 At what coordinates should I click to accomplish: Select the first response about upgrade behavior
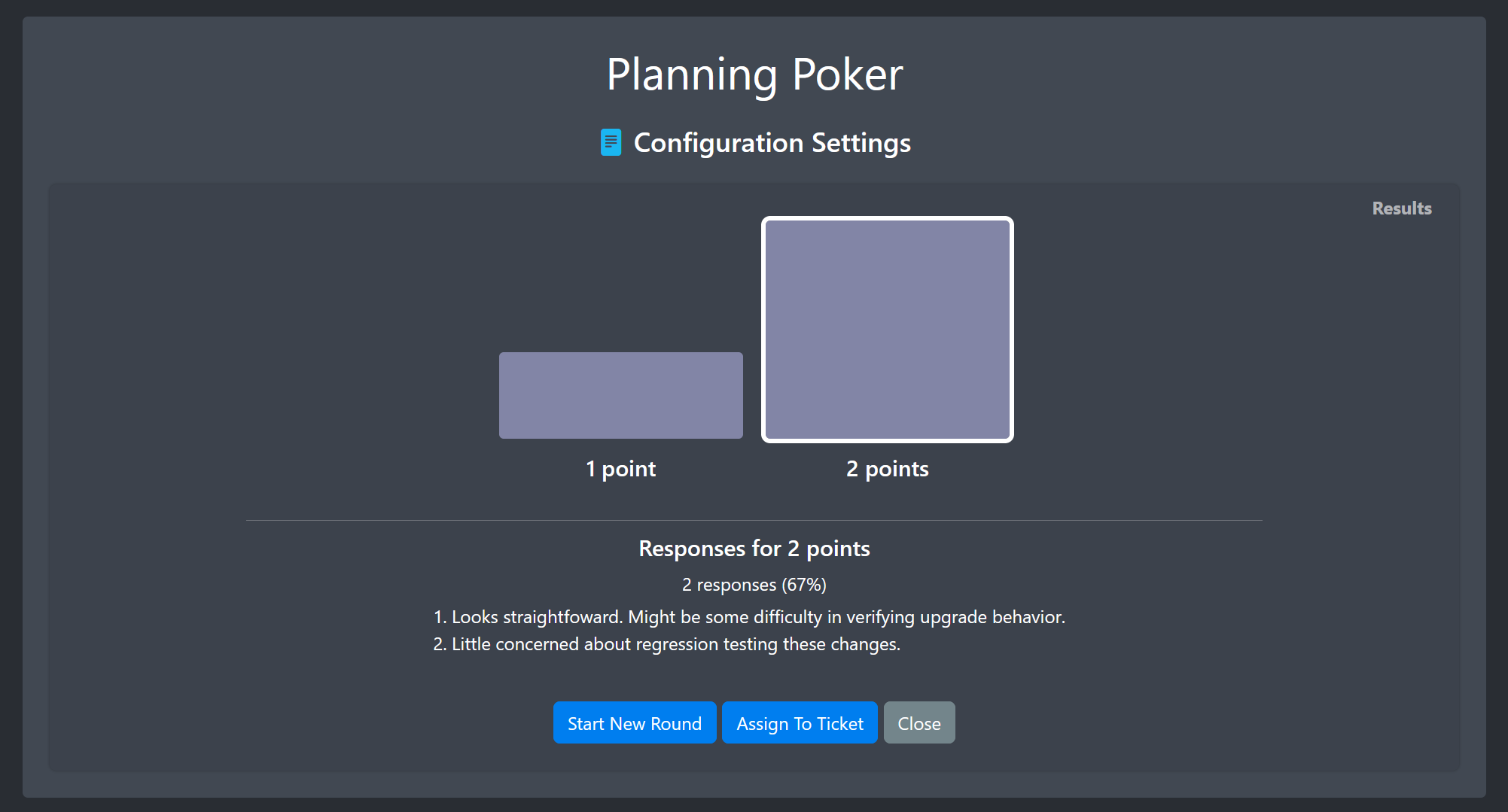pyautogui.click(x=750, y=616)
